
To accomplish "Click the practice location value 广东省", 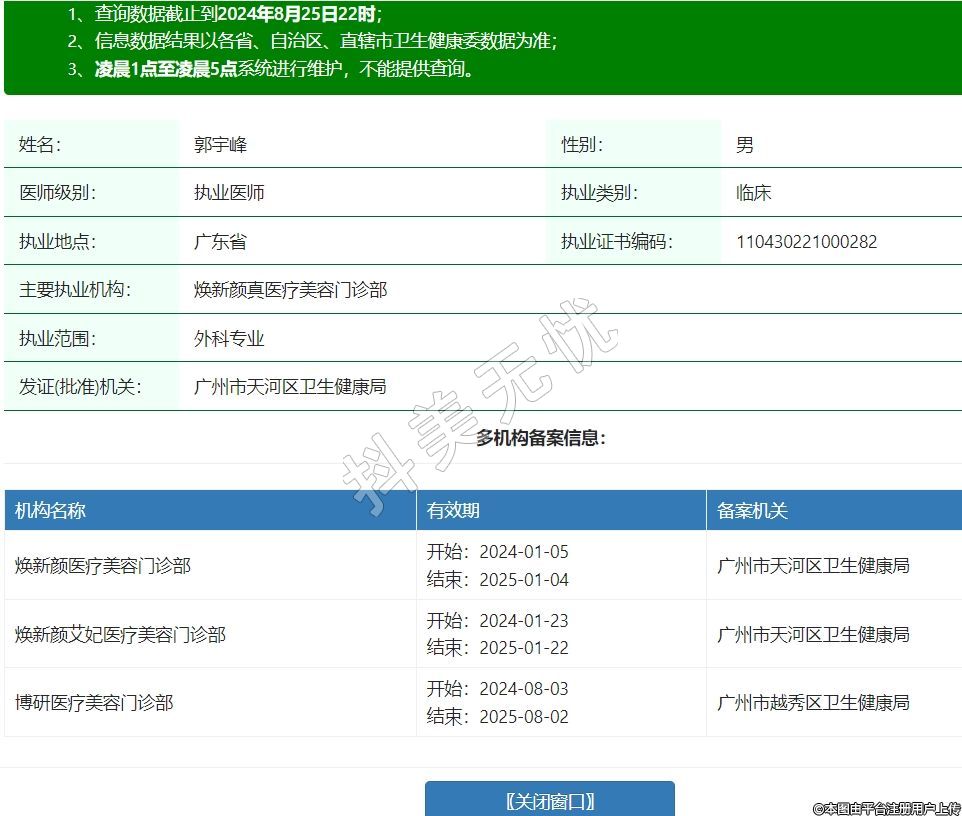I will [x=220, y=242].
